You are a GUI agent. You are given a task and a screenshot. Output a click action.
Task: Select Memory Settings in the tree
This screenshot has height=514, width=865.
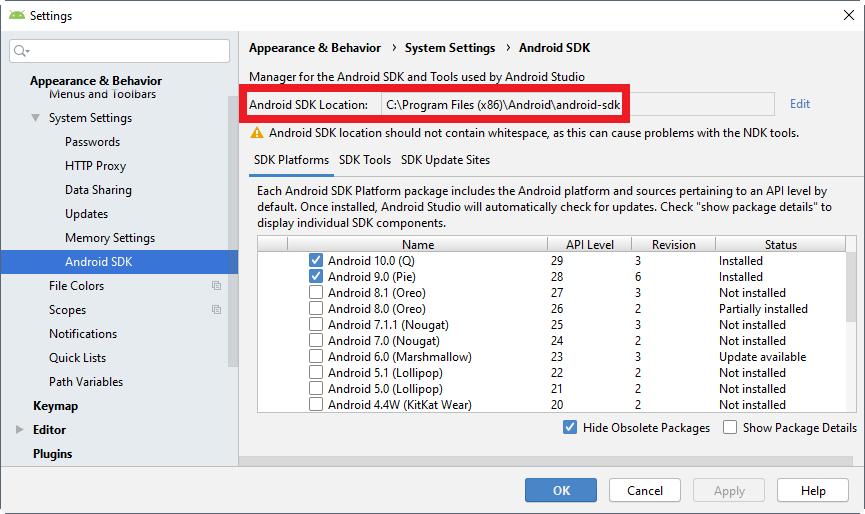point(110,238)
